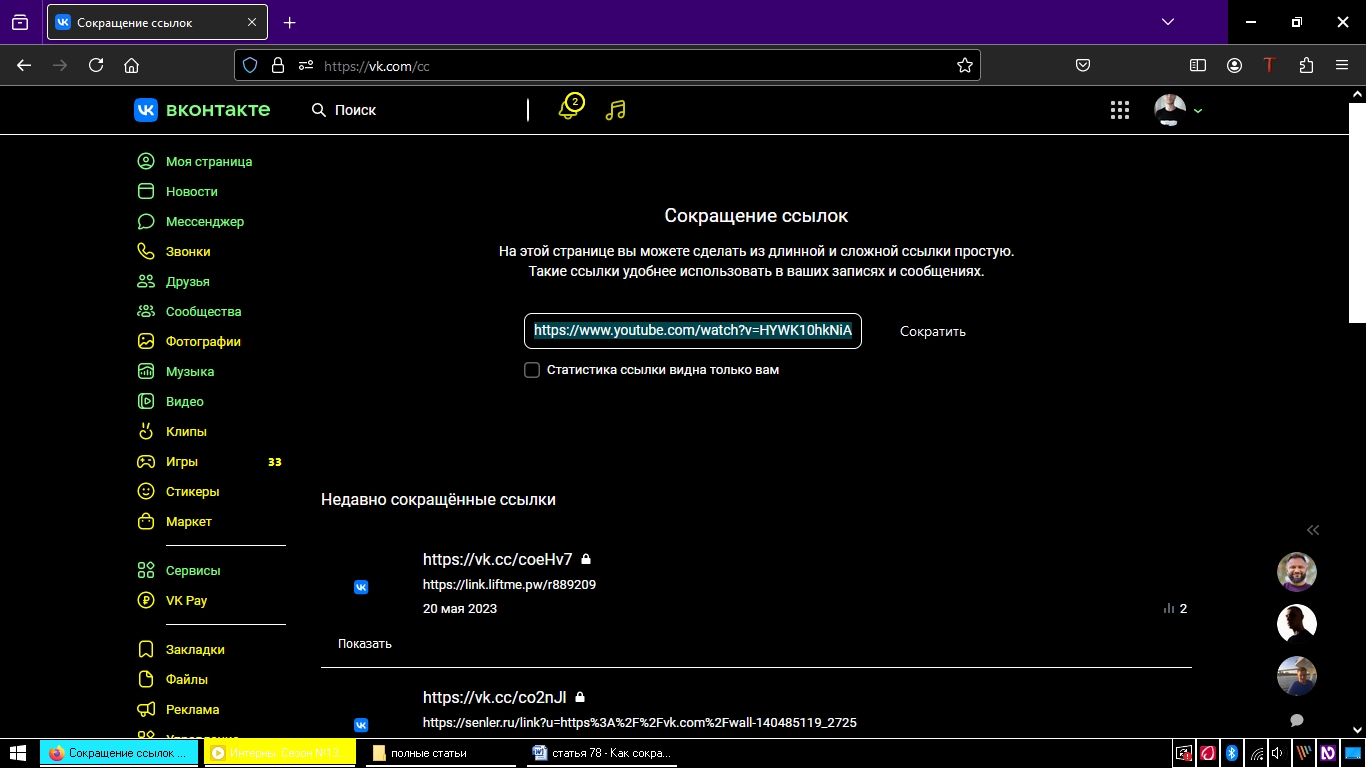Open chat with bearded contact avatar
The width and height of the screenshot is (1366, 768).
tap(1297, 572)
